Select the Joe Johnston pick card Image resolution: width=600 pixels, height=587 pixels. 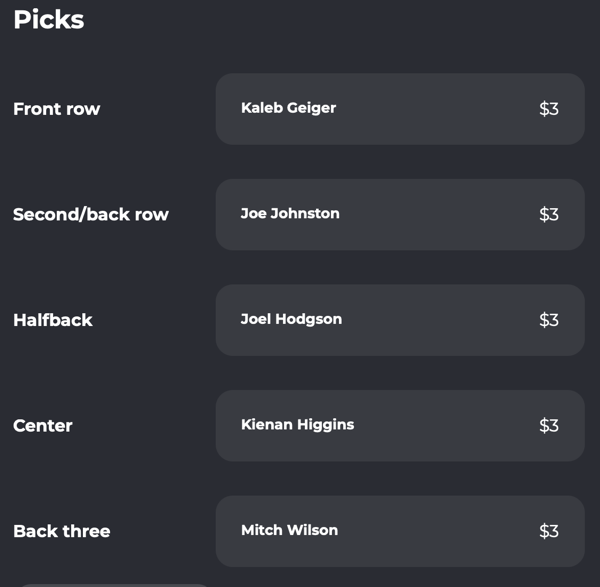tap(400, 214)
